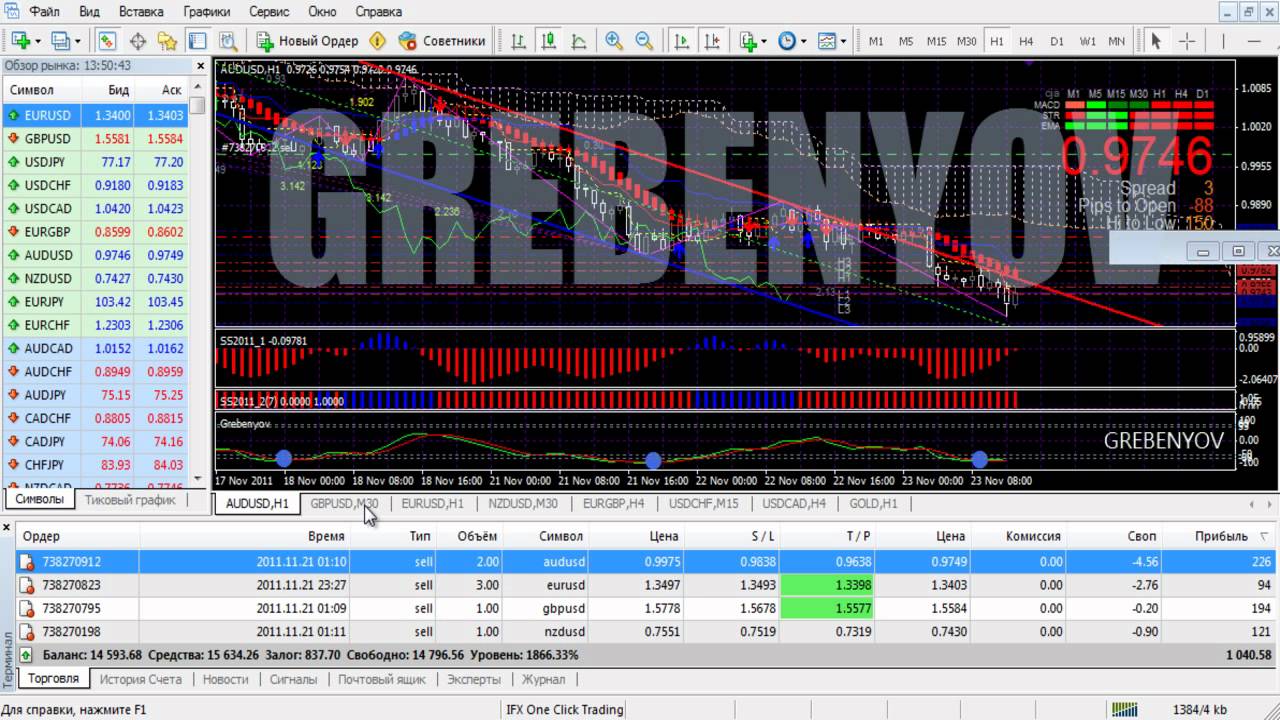Zoom in on the chart
This screenshot has width=1280, height=720.
click(x=614, y=41)
